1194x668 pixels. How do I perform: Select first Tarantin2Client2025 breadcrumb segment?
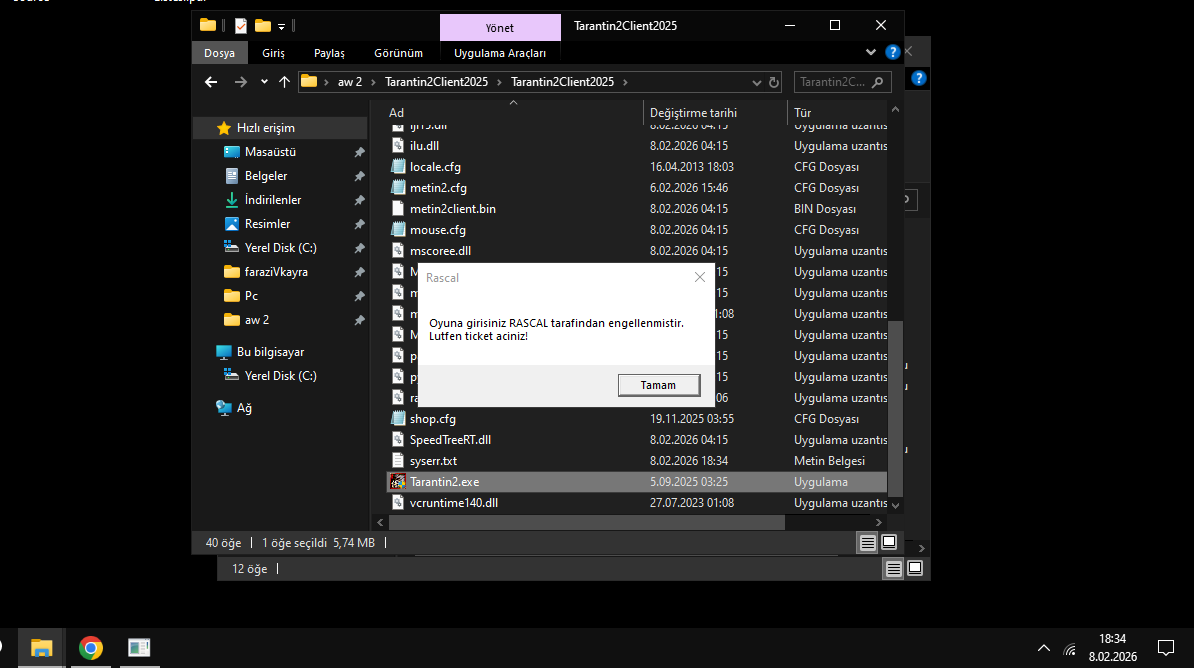(x=436, y=82)
